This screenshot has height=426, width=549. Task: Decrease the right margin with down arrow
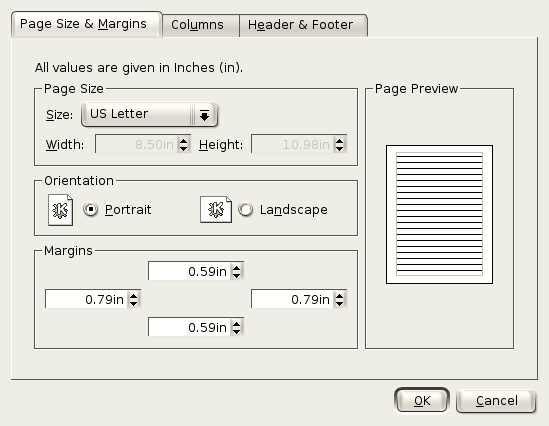[x=340, y=303]
